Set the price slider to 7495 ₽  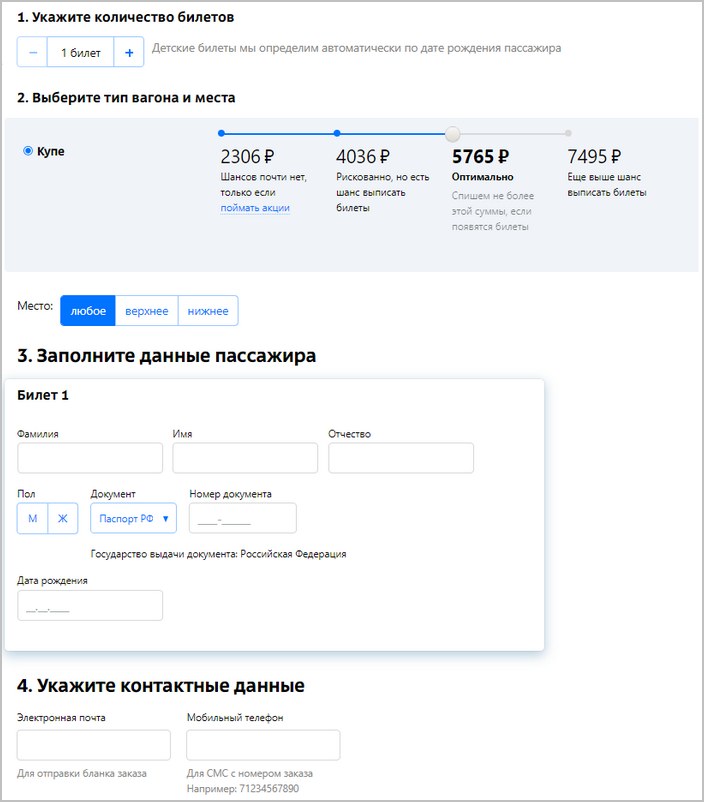pos(568,132)
